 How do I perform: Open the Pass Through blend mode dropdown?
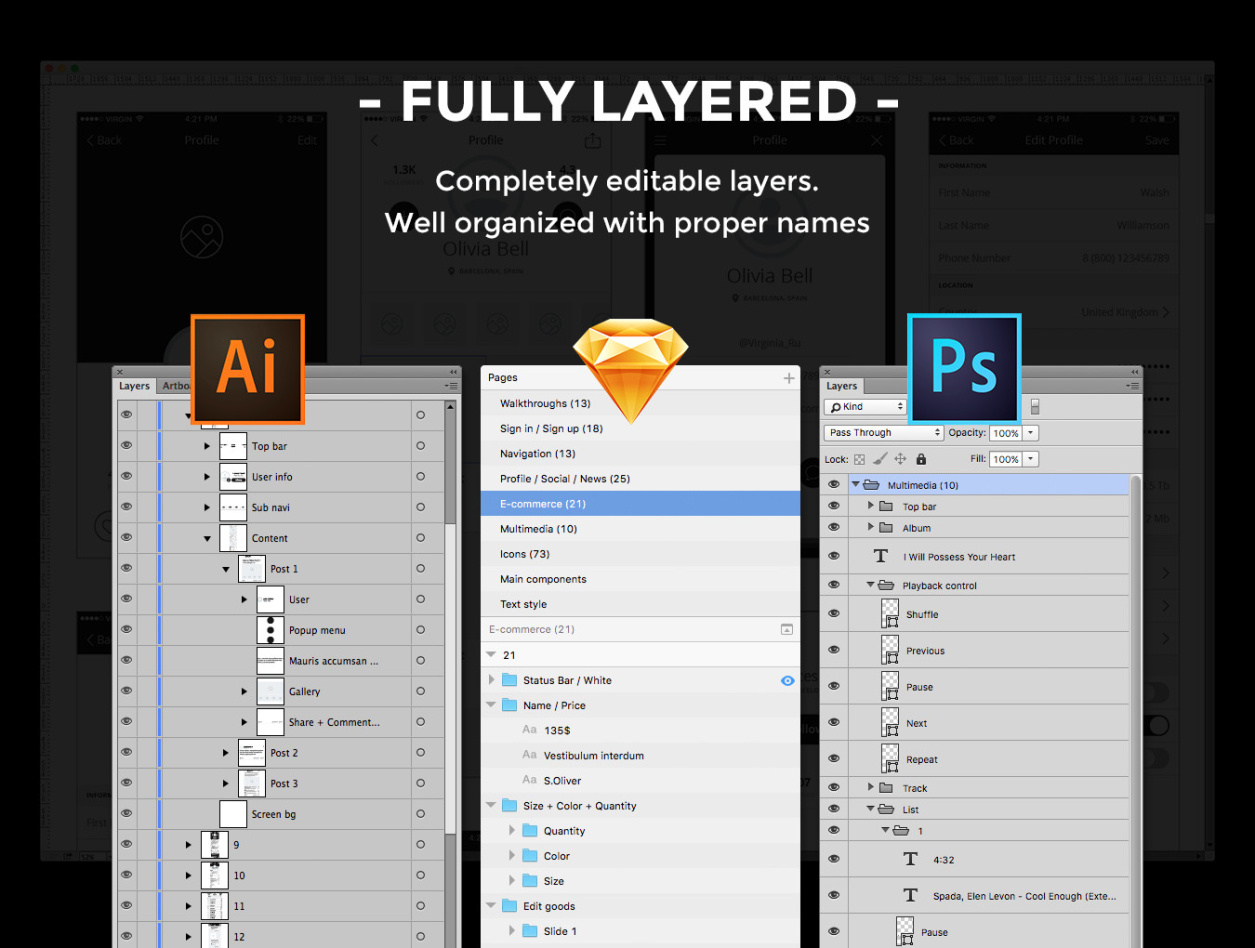pyautogui.click(x=884, y=433)
